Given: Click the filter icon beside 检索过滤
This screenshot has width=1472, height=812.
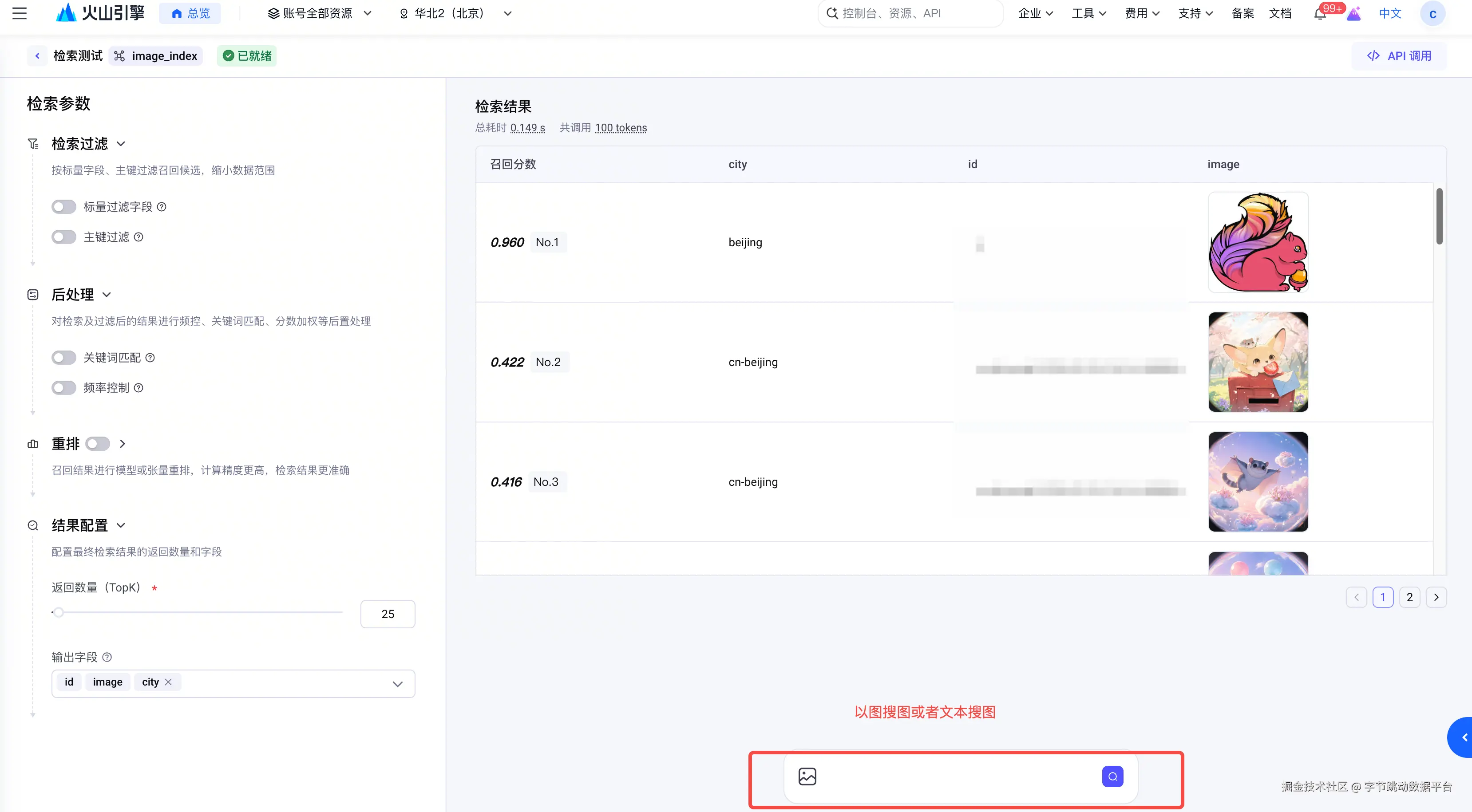Looking at the screenshot, I should pyautogui.click(x=33, y=143).
